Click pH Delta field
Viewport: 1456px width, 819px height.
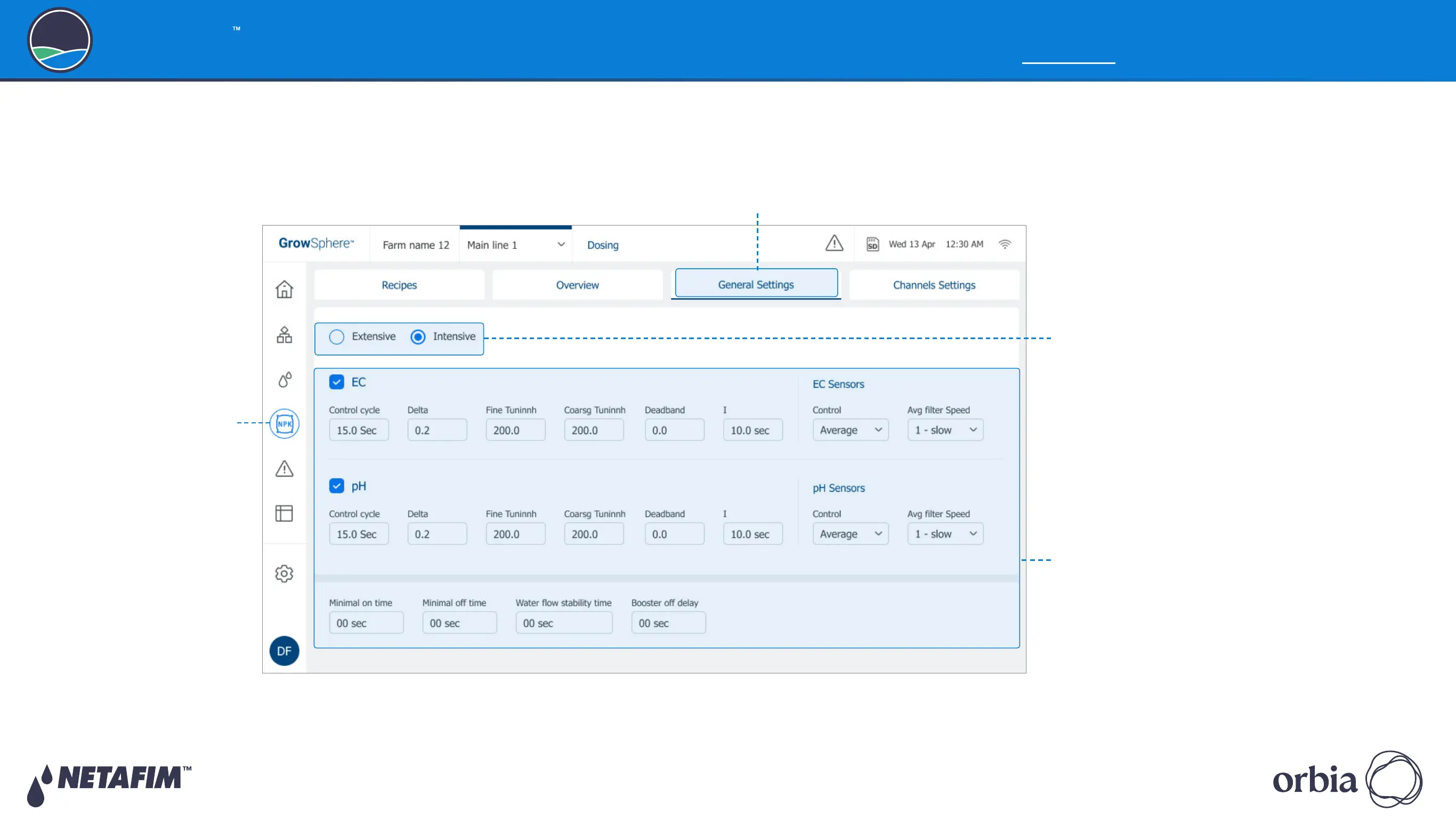click(x=437, y=534)
